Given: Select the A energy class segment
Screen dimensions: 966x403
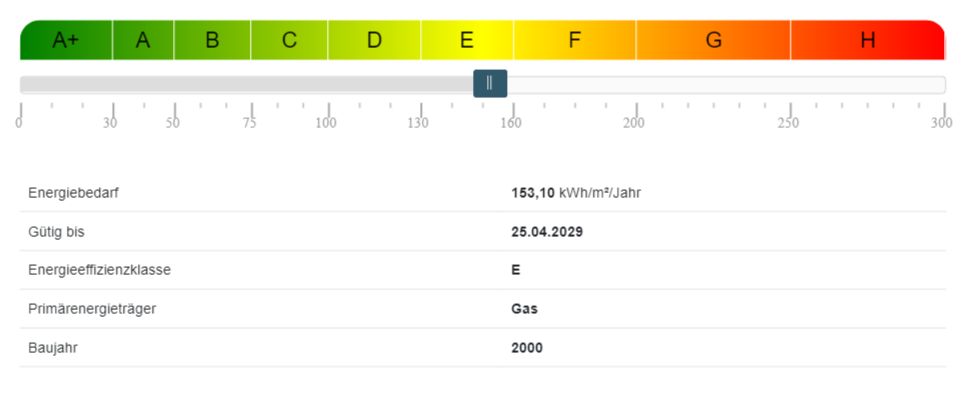Looking at the screenshot, I should (x=143, y=40).
